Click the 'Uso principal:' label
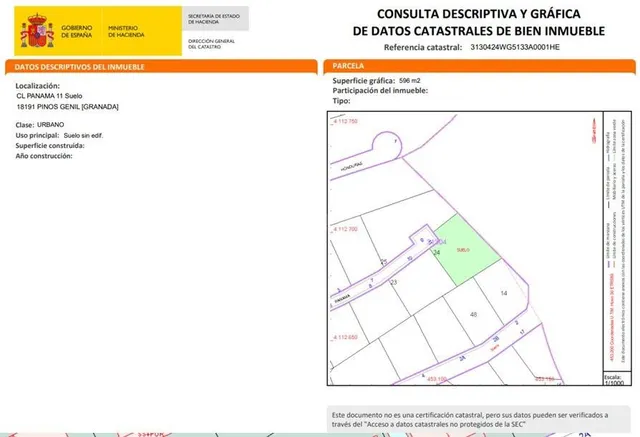This screenshot has height=437, width=640. tap(37, 135)
